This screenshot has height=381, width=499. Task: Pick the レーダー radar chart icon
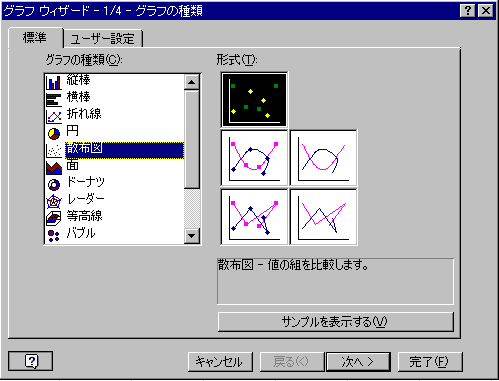(54, 202)
